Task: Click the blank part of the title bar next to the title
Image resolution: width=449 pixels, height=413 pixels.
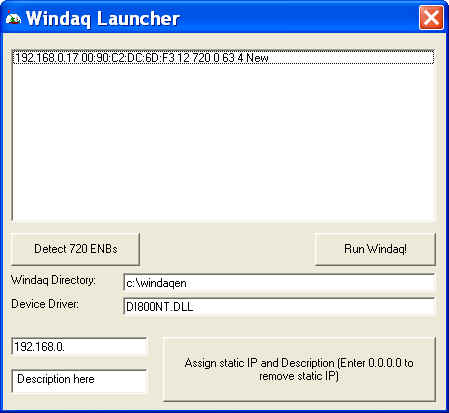Action: pos(298,18)
